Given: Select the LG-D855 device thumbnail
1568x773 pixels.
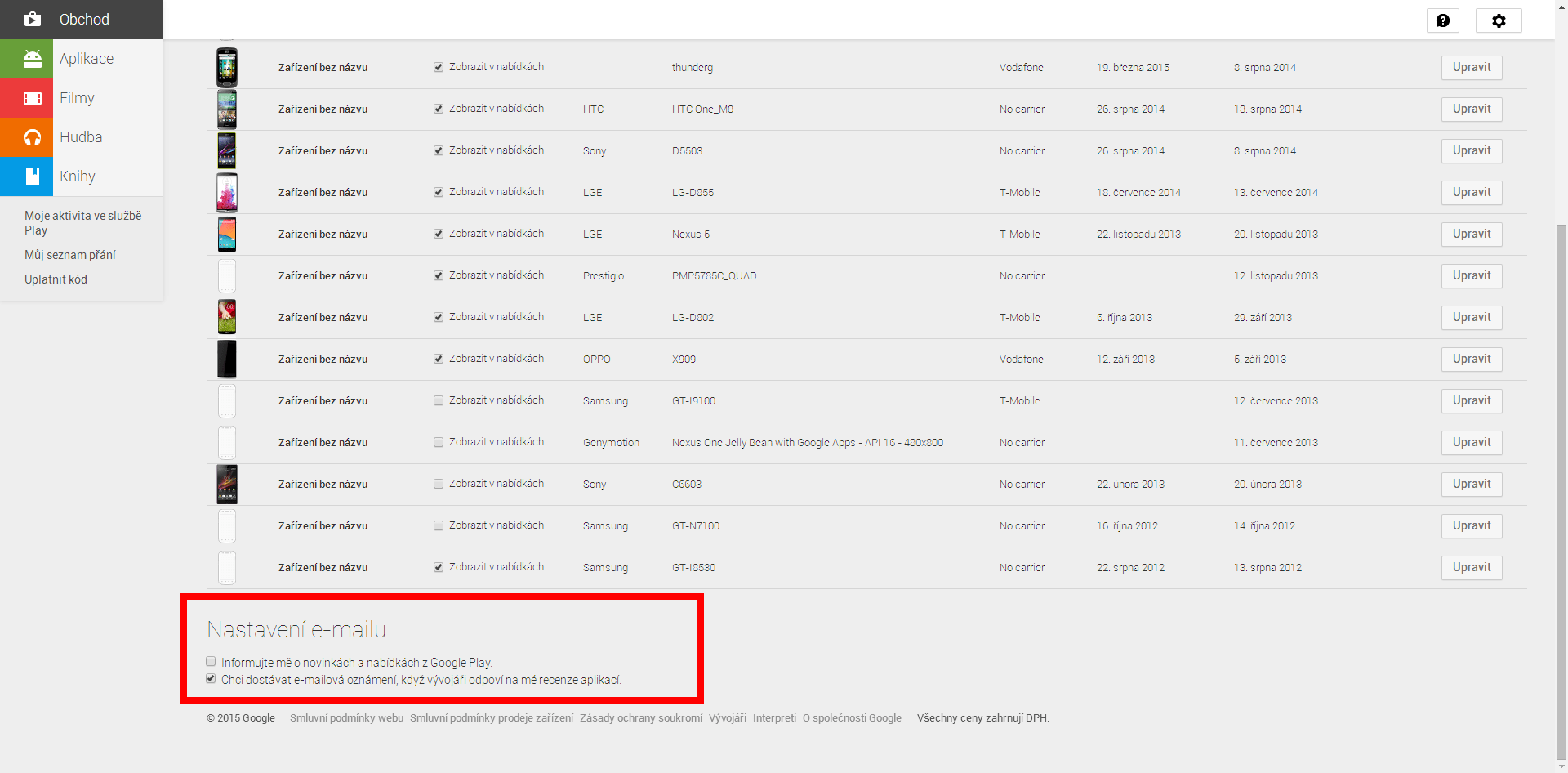Looking at the screenshot, I should [227, 193].
